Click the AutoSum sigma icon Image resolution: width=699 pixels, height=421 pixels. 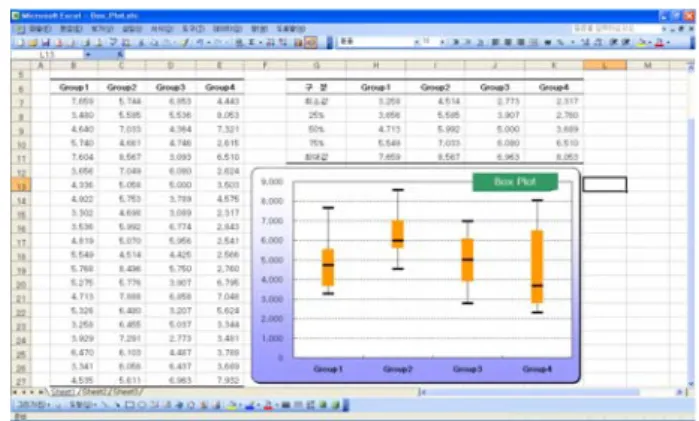click(x=252, y=42)
